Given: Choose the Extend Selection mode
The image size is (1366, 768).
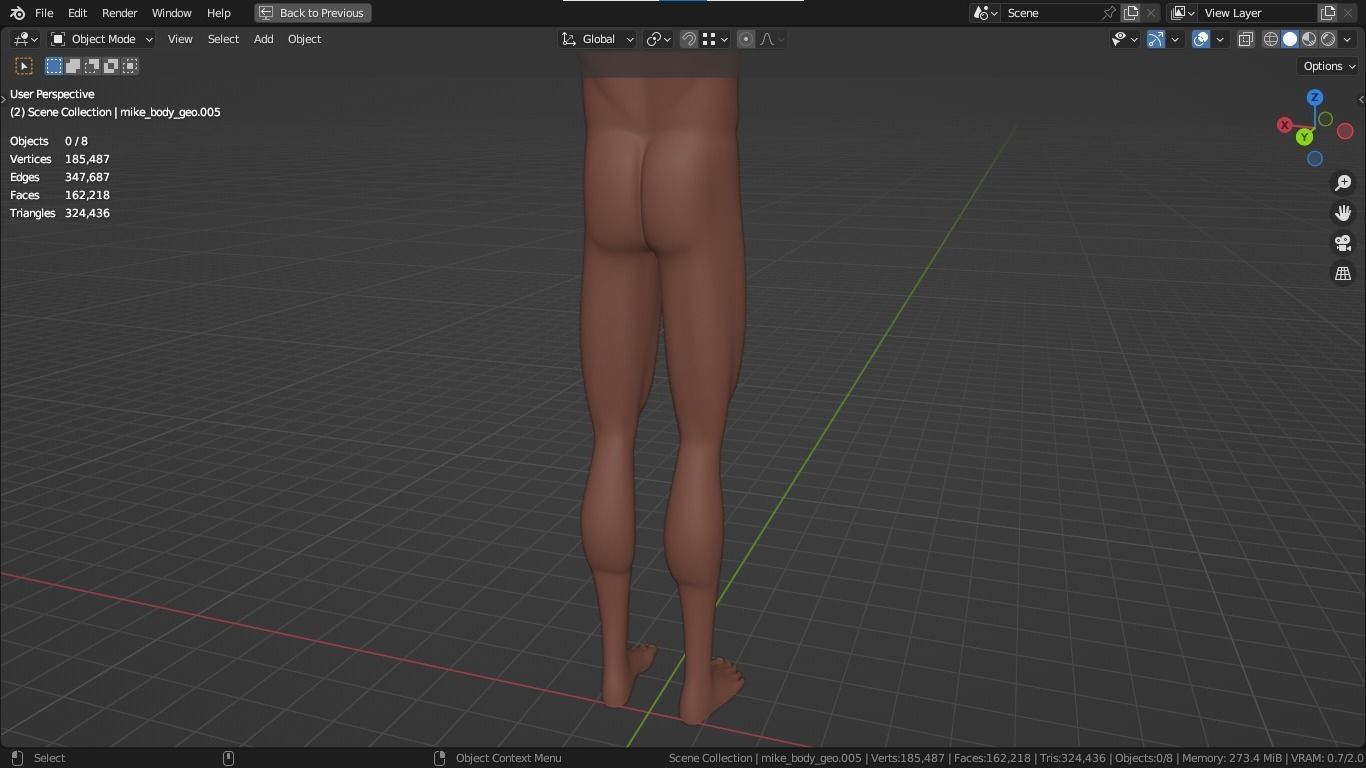Looking at the screenshot, I should [x=73, y=66].
